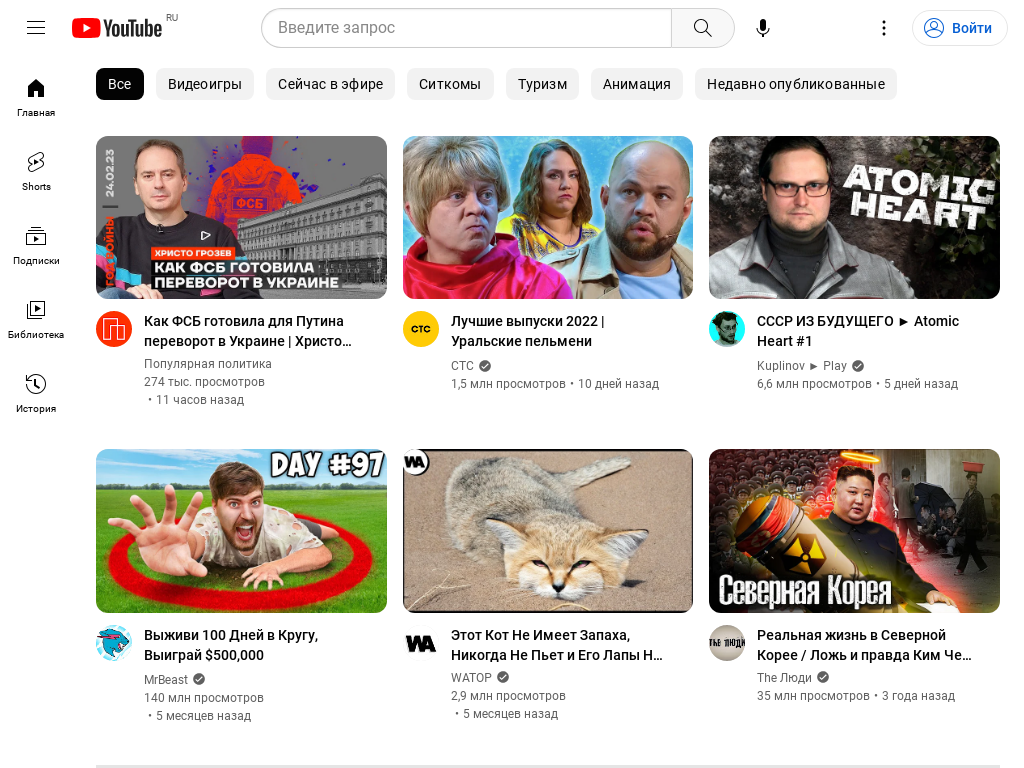Open Подписки in the sidebar

[36, 246]
